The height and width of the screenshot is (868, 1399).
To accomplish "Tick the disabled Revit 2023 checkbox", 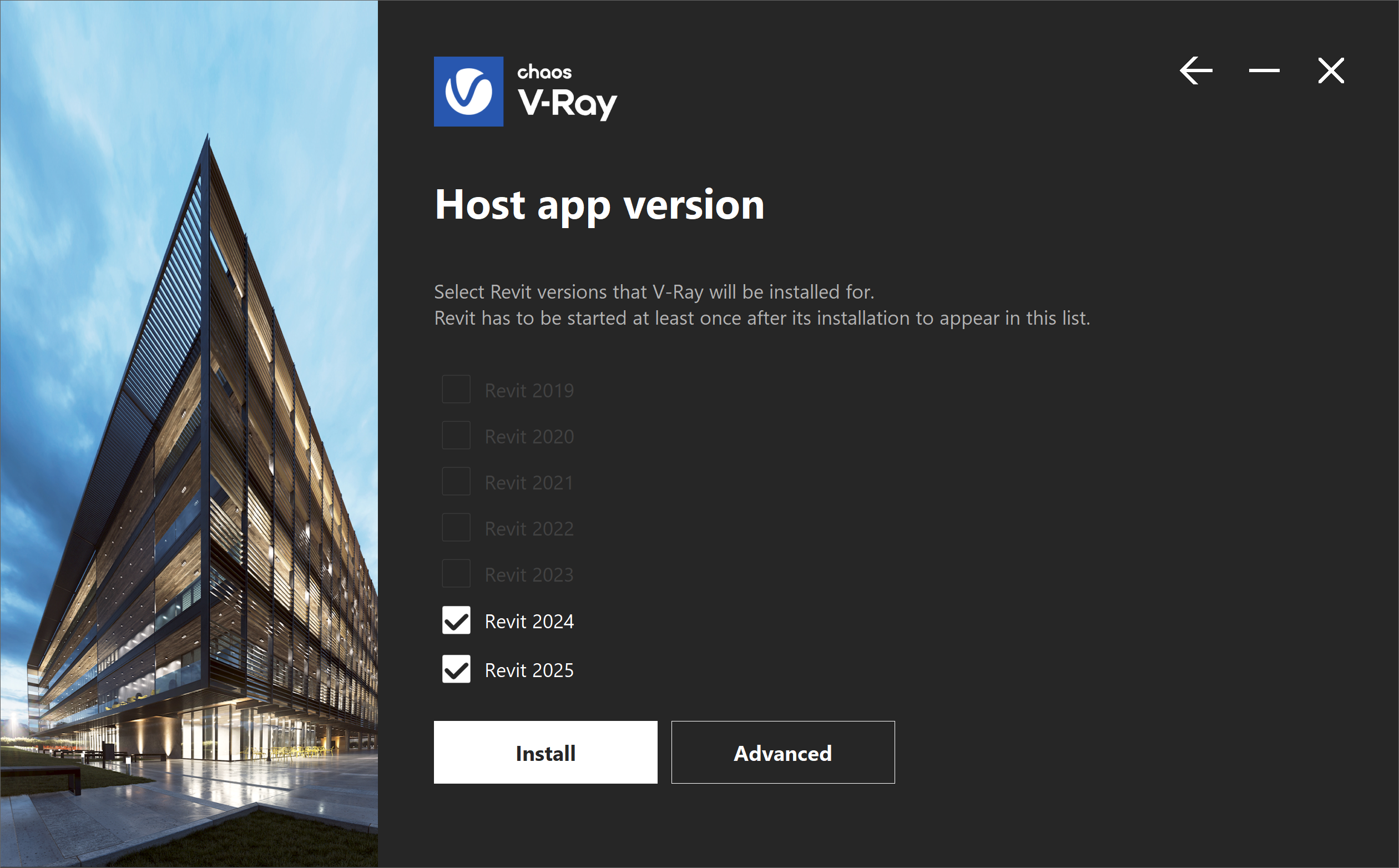I will pyautogui.click(x=456, y=573).
